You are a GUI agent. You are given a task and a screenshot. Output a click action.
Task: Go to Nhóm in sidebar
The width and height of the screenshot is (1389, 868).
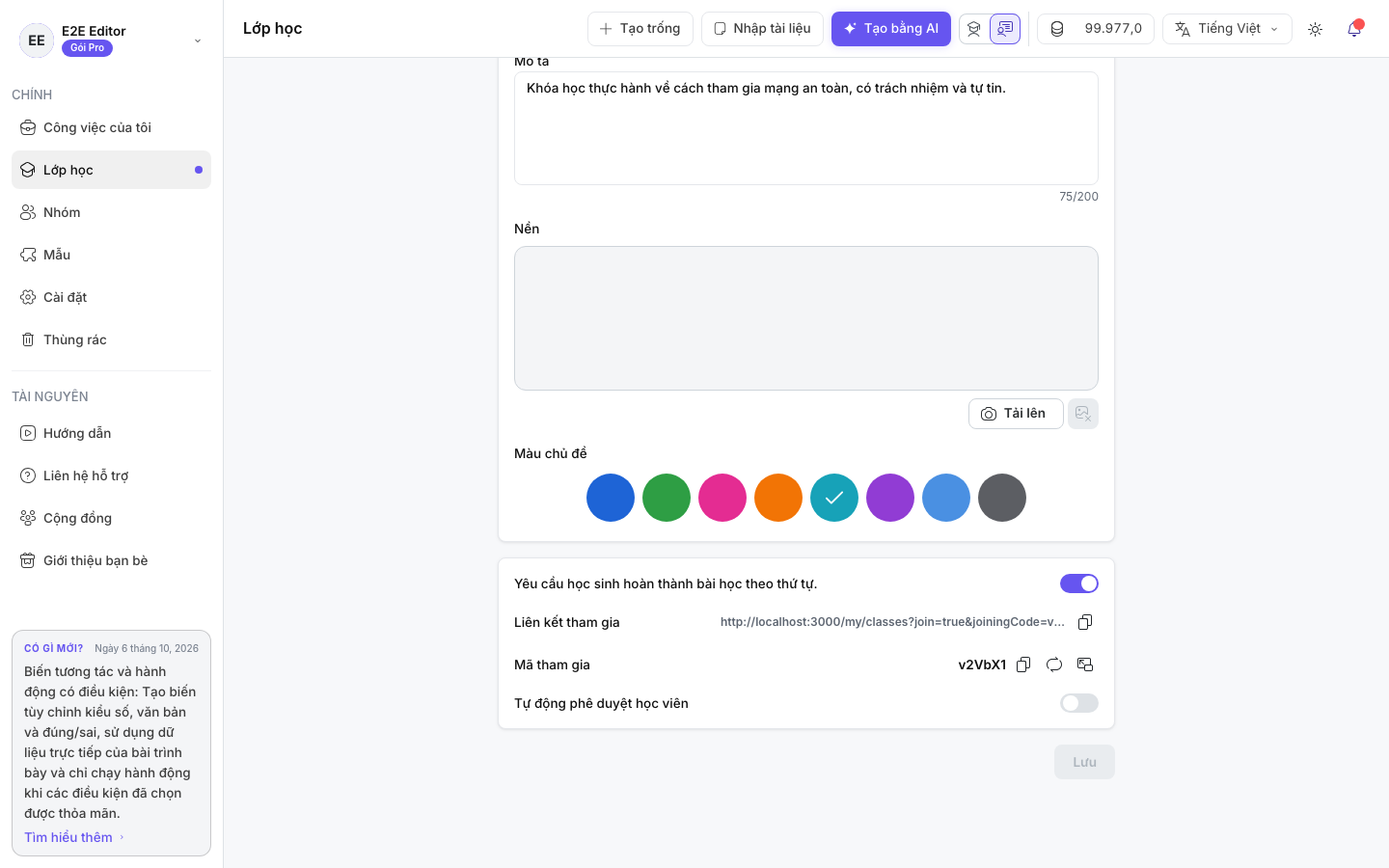111,212
